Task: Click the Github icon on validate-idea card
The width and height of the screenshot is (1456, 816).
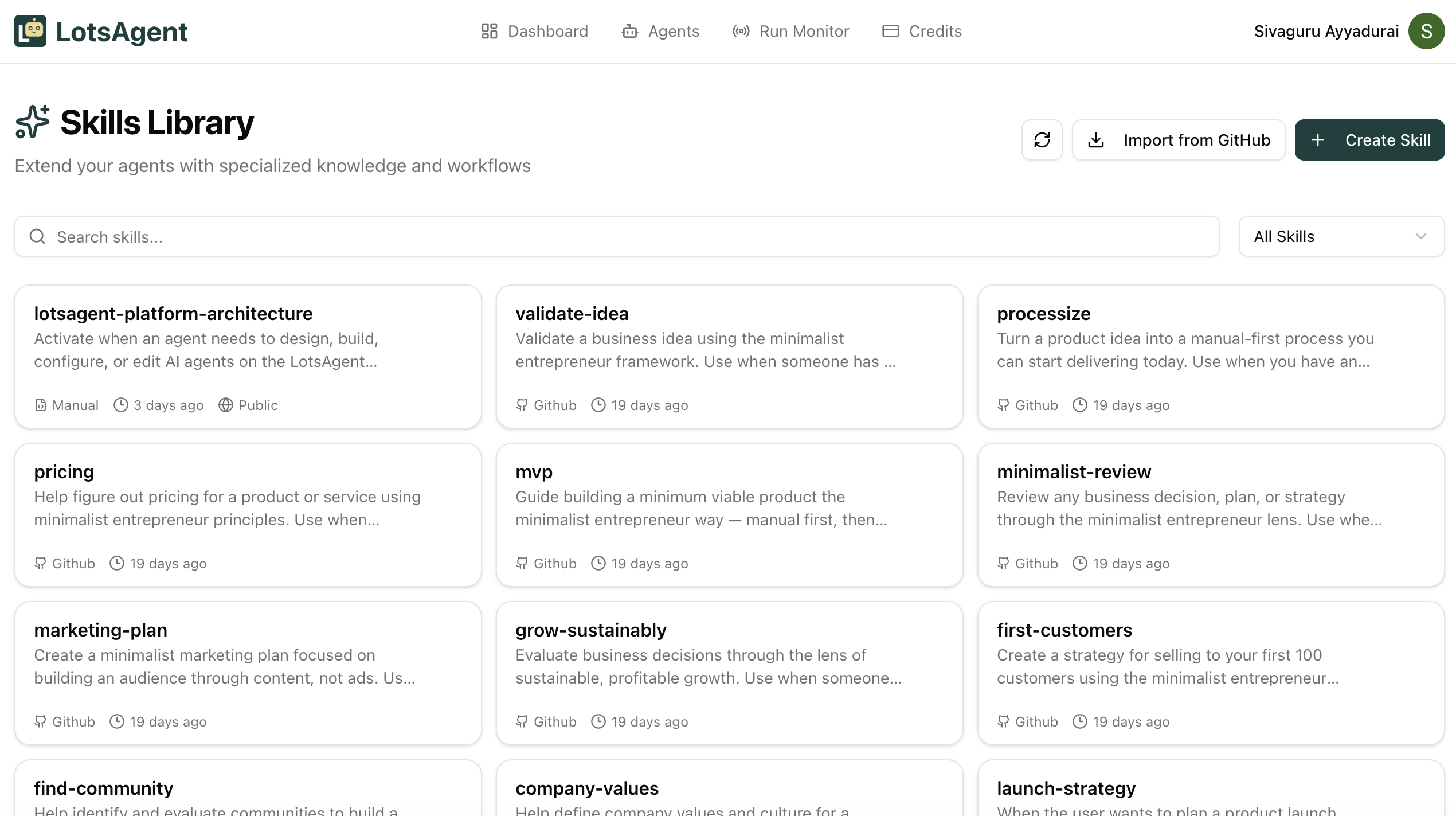Action: coord(522,405)
